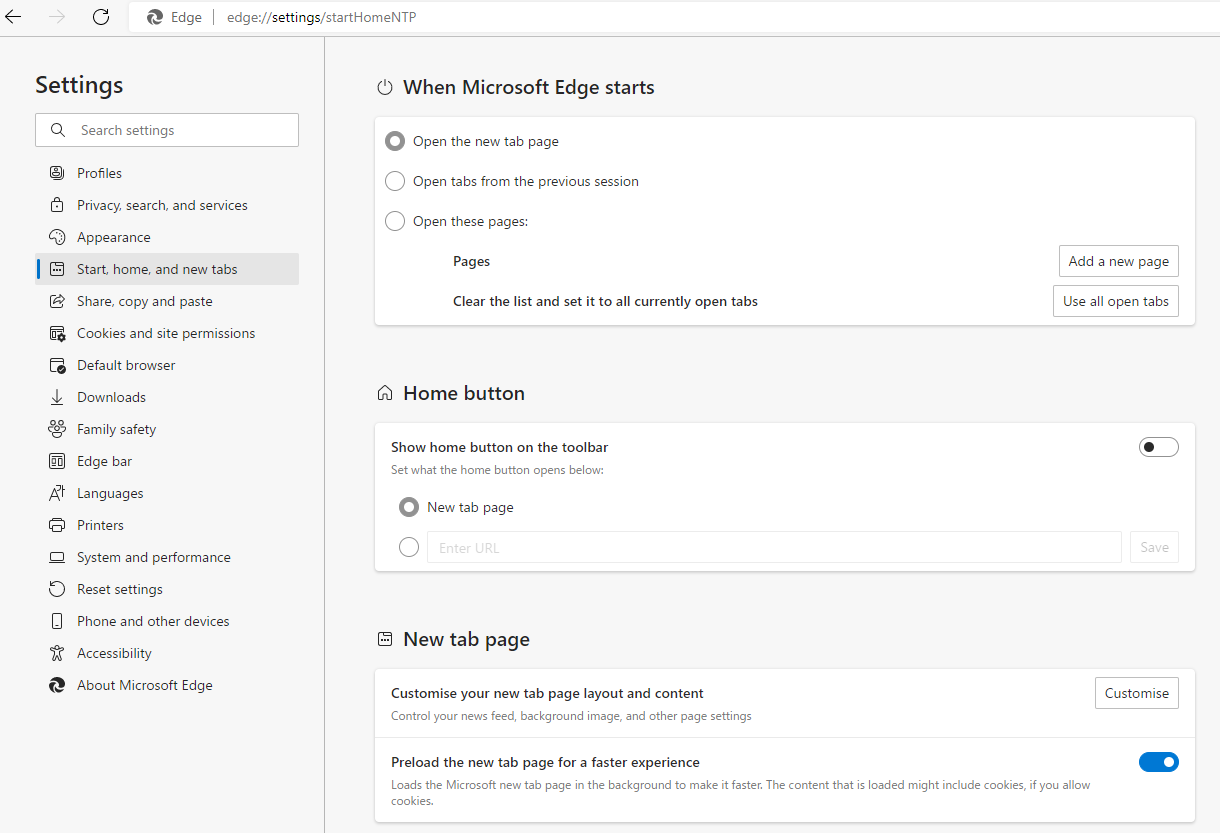
Task: Click 'Clear the list and set it to all currently open tabs'
Action: pyautogui.click(x=605, y=301)
